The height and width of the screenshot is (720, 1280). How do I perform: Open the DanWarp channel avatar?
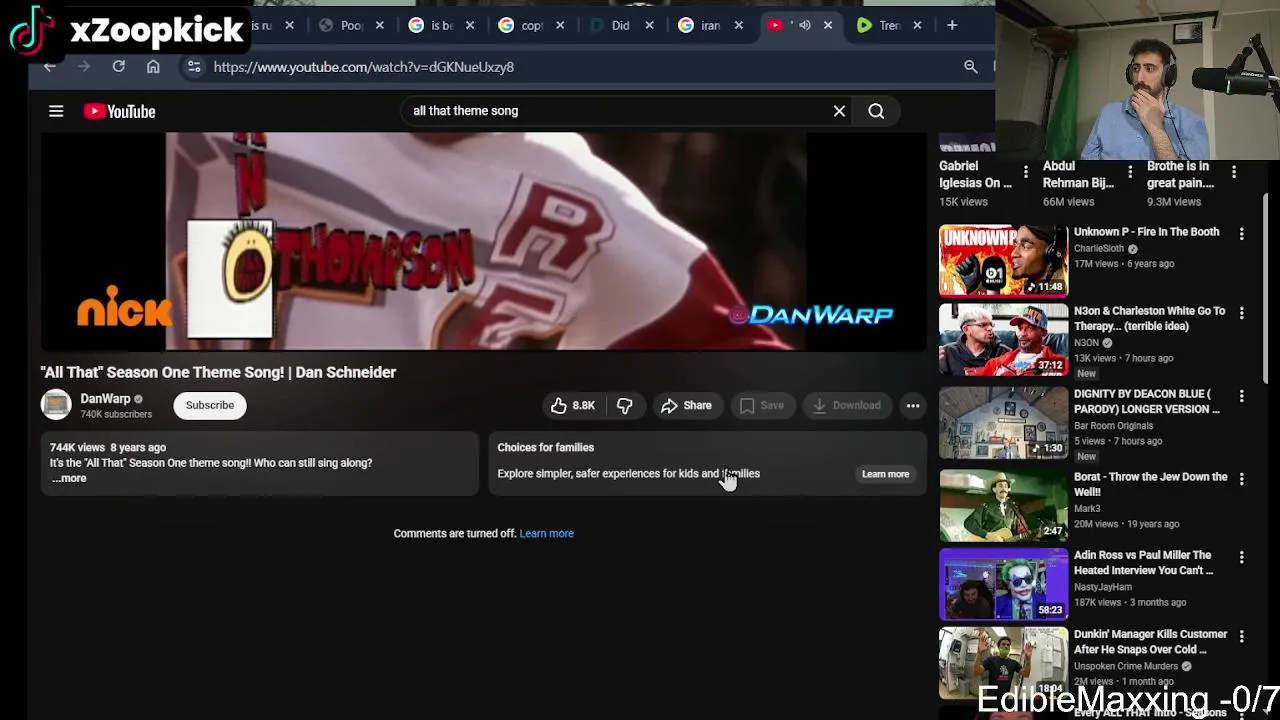click(56, 404)
